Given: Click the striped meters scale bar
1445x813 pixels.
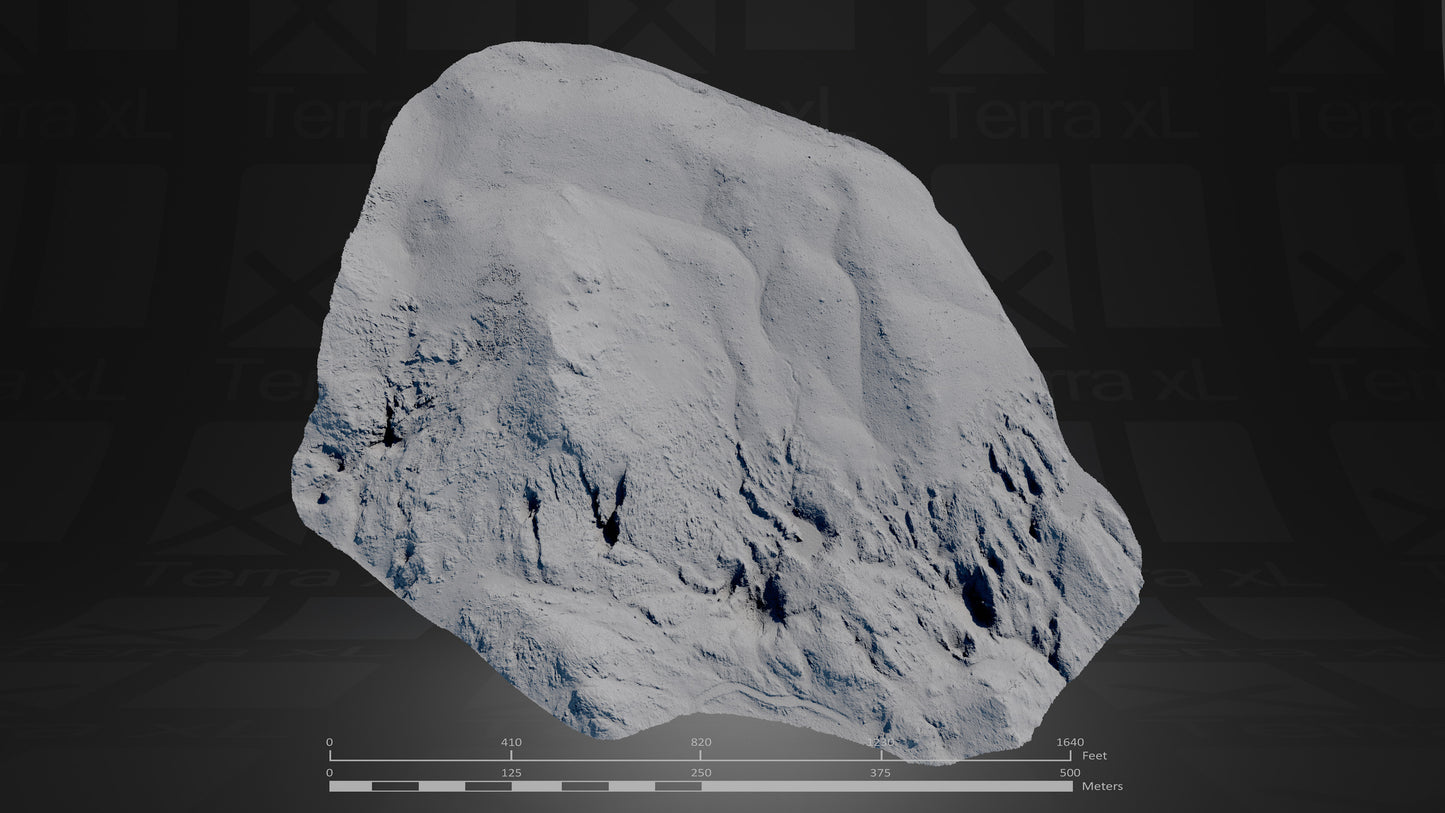Looking at the screenshot, I should coord(700,787).
